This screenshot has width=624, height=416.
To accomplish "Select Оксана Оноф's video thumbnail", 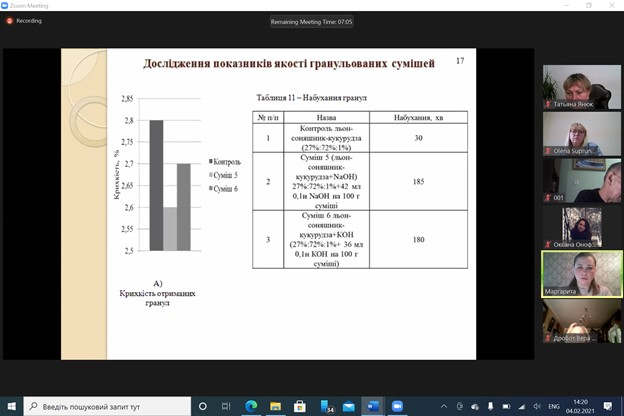I will point(581,227).
